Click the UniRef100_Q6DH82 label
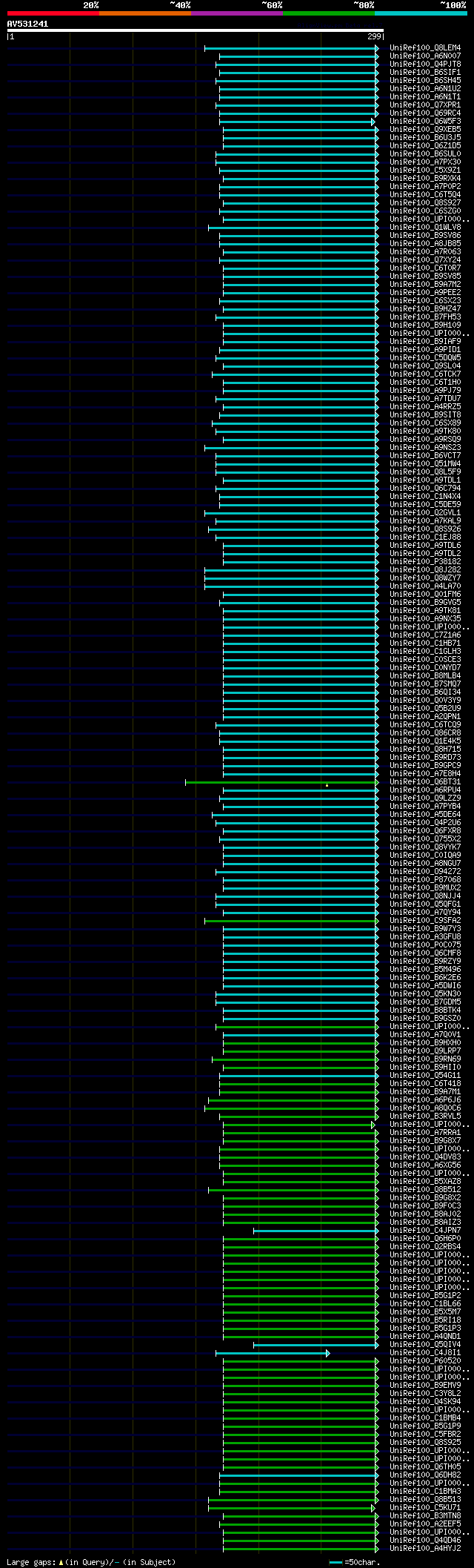This screenshot has height=1568, width=474. pos(425,1475)
